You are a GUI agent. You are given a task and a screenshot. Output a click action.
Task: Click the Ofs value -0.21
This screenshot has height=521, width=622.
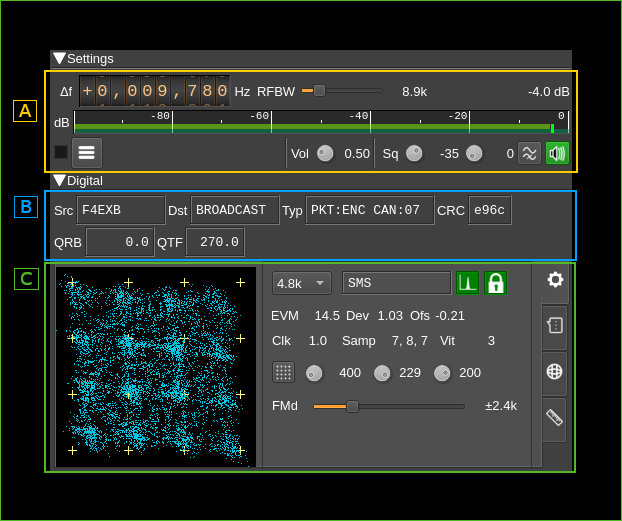[x=450, y=316]
